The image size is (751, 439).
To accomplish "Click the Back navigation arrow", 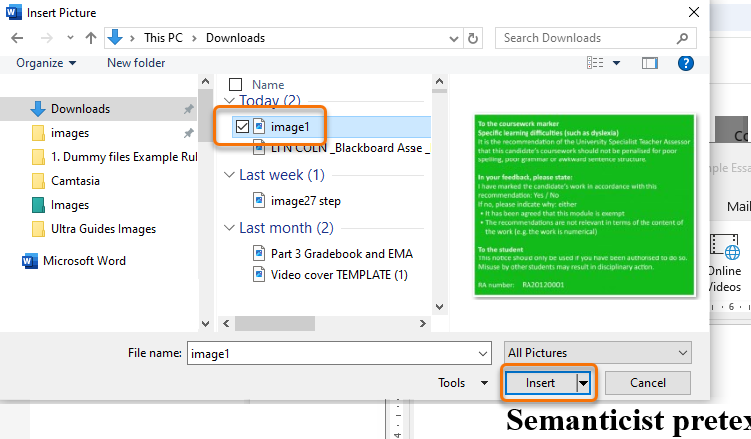I will (x=18, y=38).
